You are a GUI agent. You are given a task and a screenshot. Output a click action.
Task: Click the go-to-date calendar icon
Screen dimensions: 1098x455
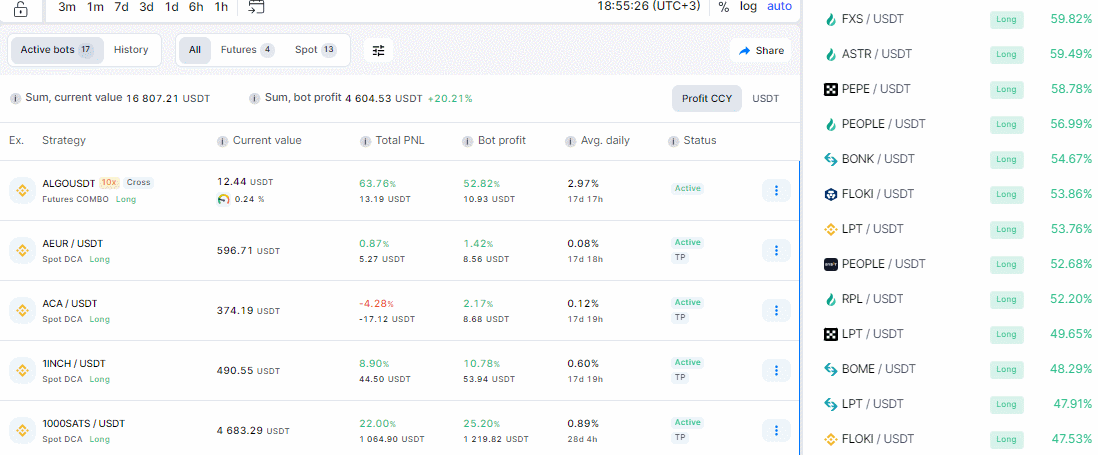click(257, 7)
